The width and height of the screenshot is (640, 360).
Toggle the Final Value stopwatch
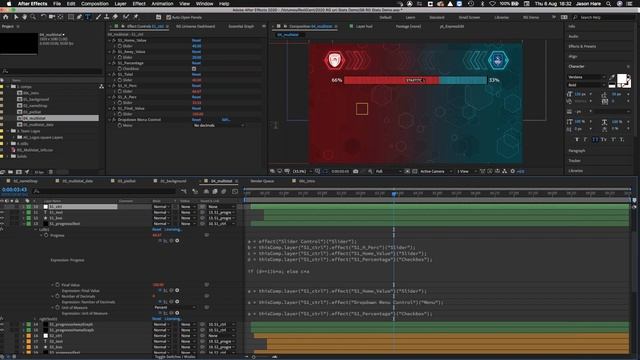coord(57,285)
